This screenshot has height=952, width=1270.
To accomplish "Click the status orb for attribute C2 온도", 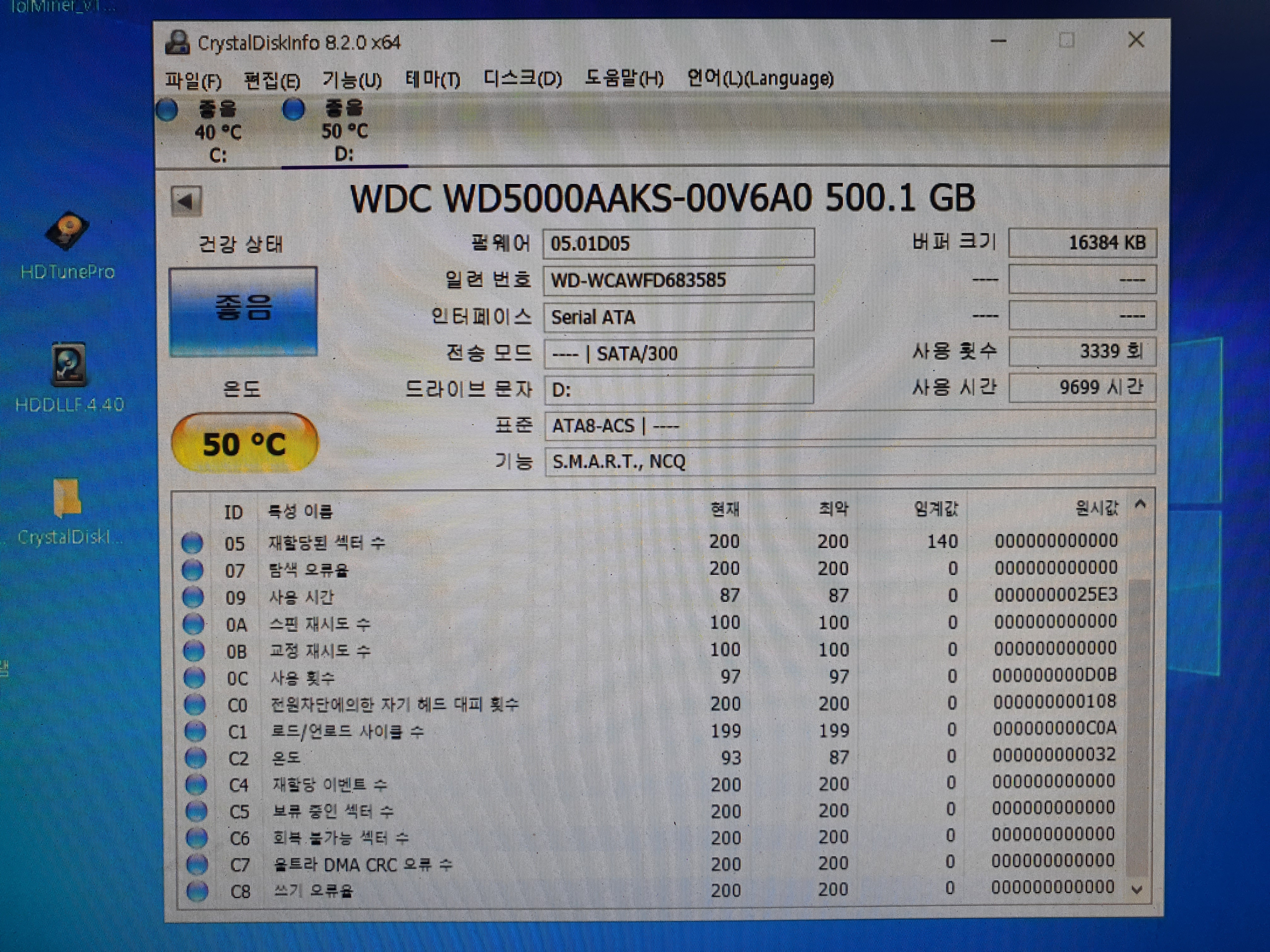I will (x=196, y=757).
